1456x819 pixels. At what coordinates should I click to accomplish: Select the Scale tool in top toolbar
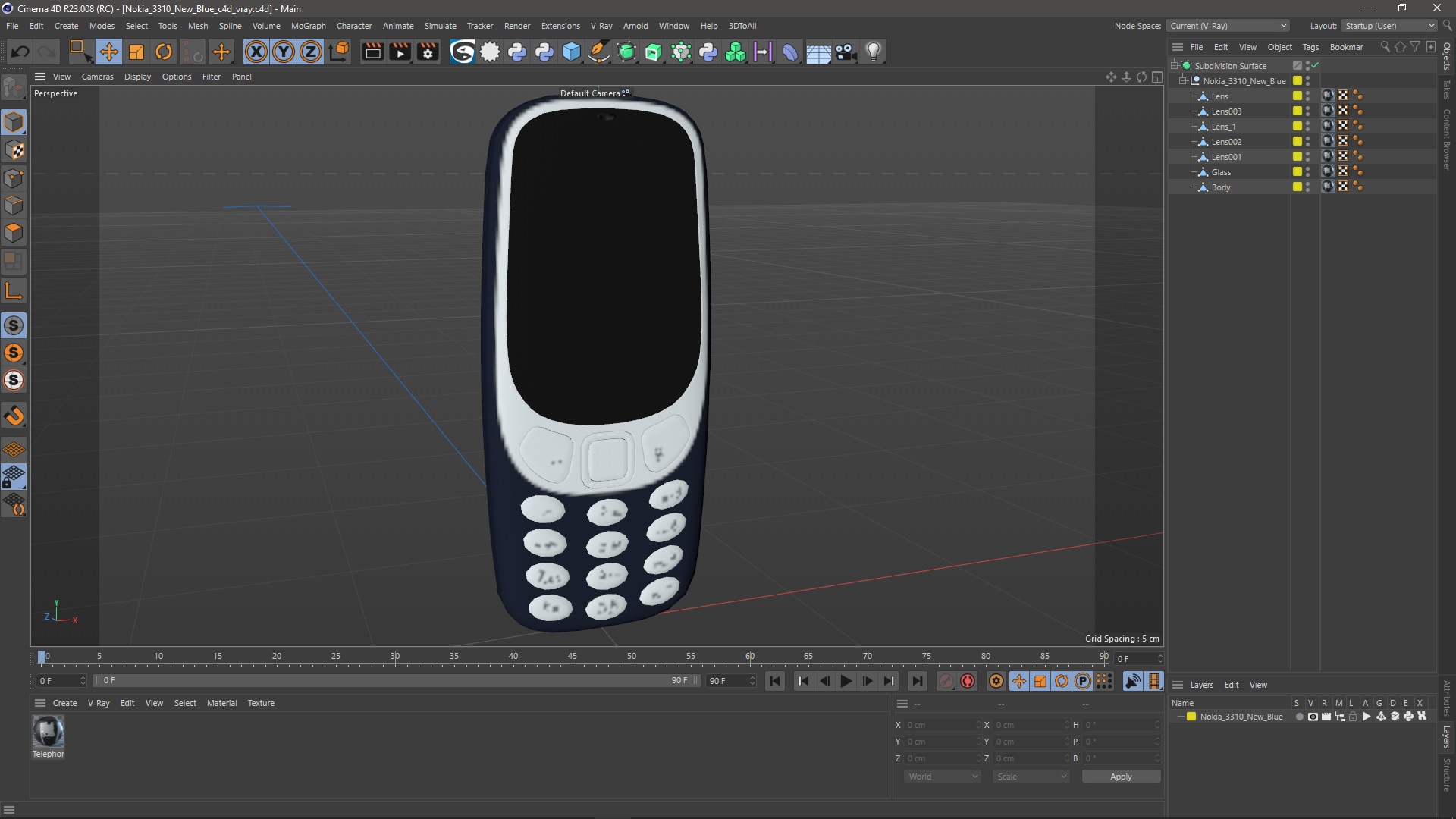(x=136, y=52)
